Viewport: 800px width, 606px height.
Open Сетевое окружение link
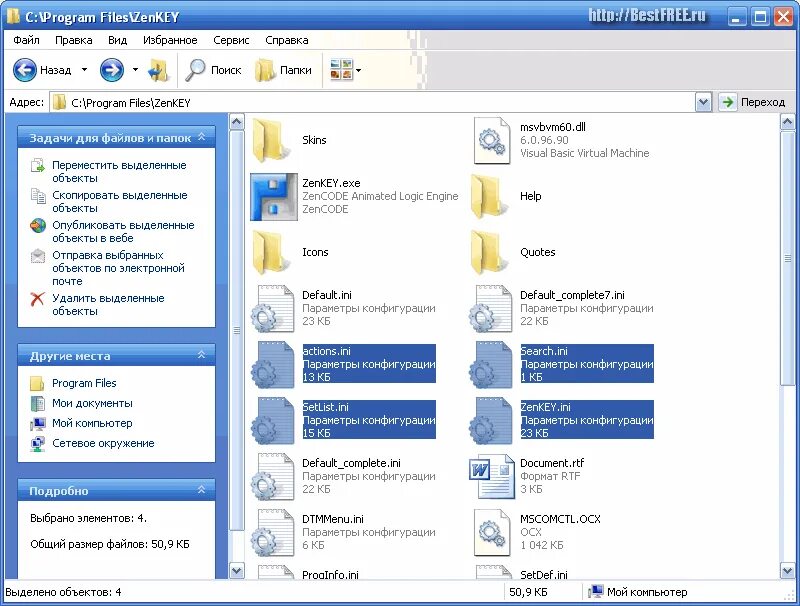(103, 443)
